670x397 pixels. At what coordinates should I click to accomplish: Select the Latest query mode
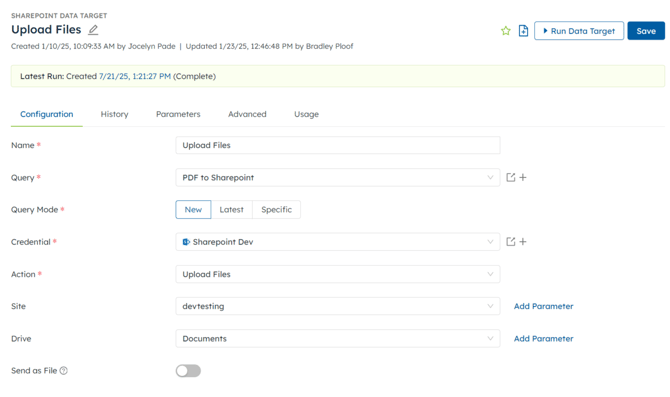point(232,209)
